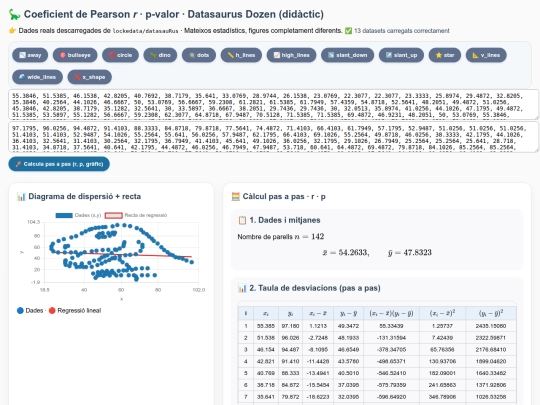Click the table cell -131.31594
Viewport: 540px width, 405px height.
point(391,338)
